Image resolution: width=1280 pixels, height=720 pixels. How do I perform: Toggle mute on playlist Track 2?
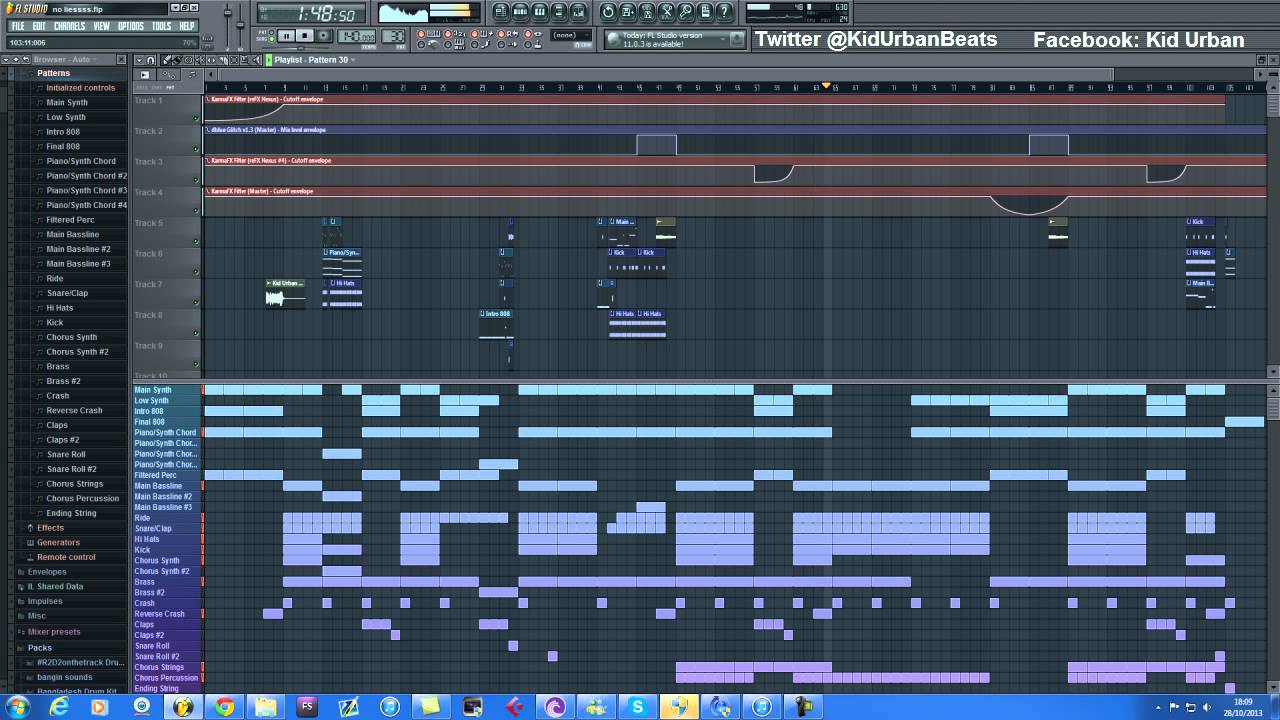(196, 149)
